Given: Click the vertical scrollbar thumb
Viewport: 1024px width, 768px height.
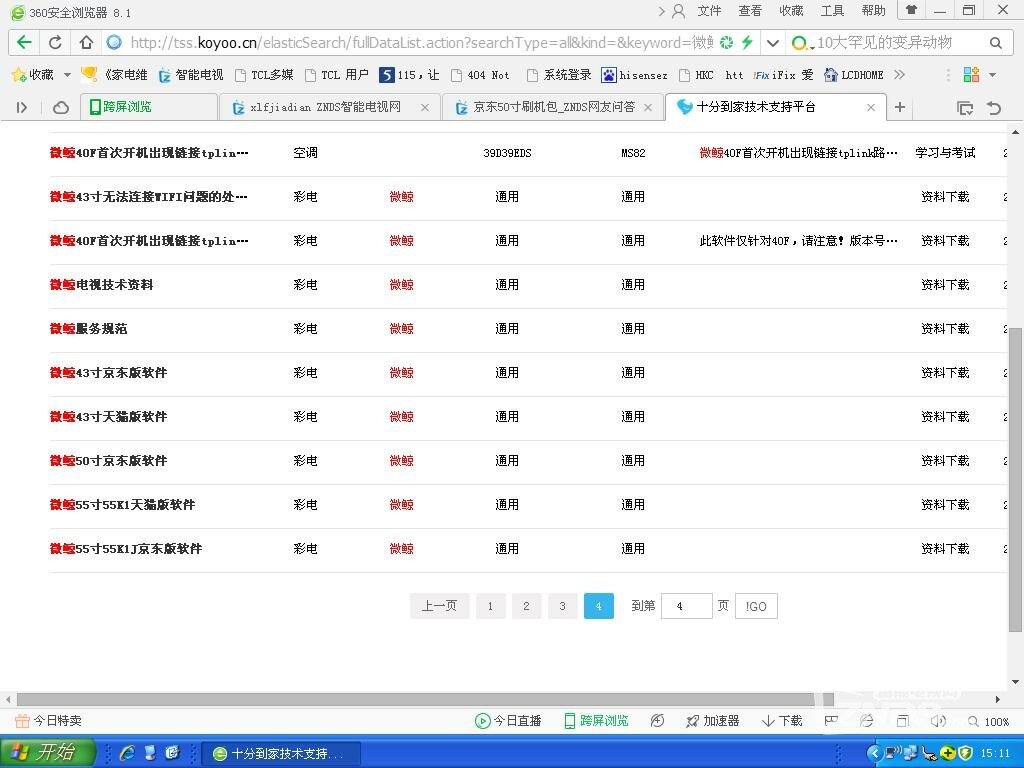Looking at the screenshot, I should [x=1015, y=480].
